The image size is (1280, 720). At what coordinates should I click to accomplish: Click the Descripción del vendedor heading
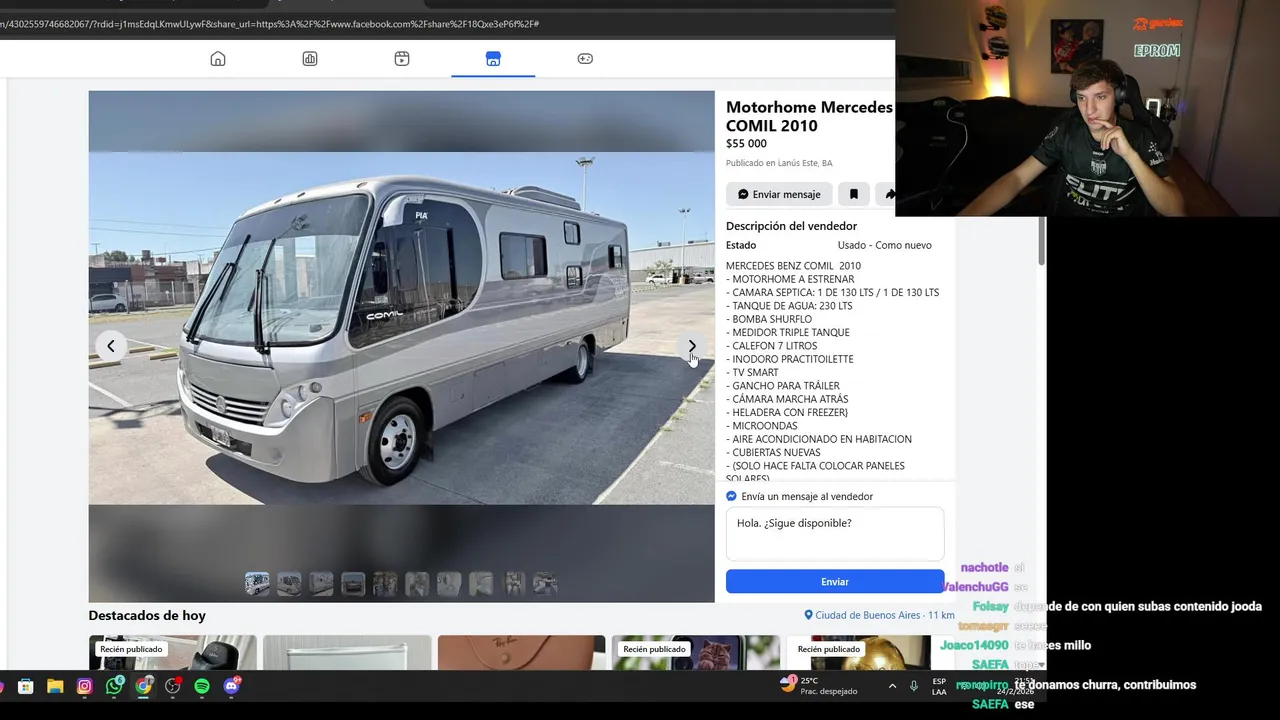(x=791, y=226)
